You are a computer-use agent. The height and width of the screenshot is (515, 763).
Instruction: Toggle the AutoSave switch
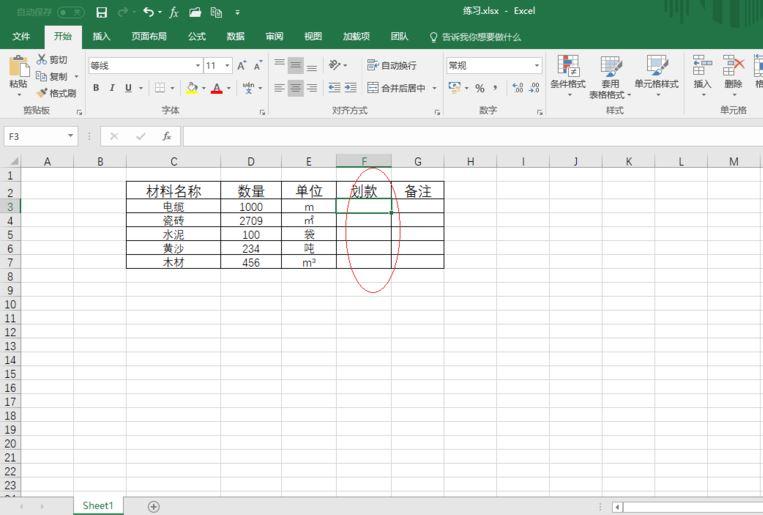[71, 12]
